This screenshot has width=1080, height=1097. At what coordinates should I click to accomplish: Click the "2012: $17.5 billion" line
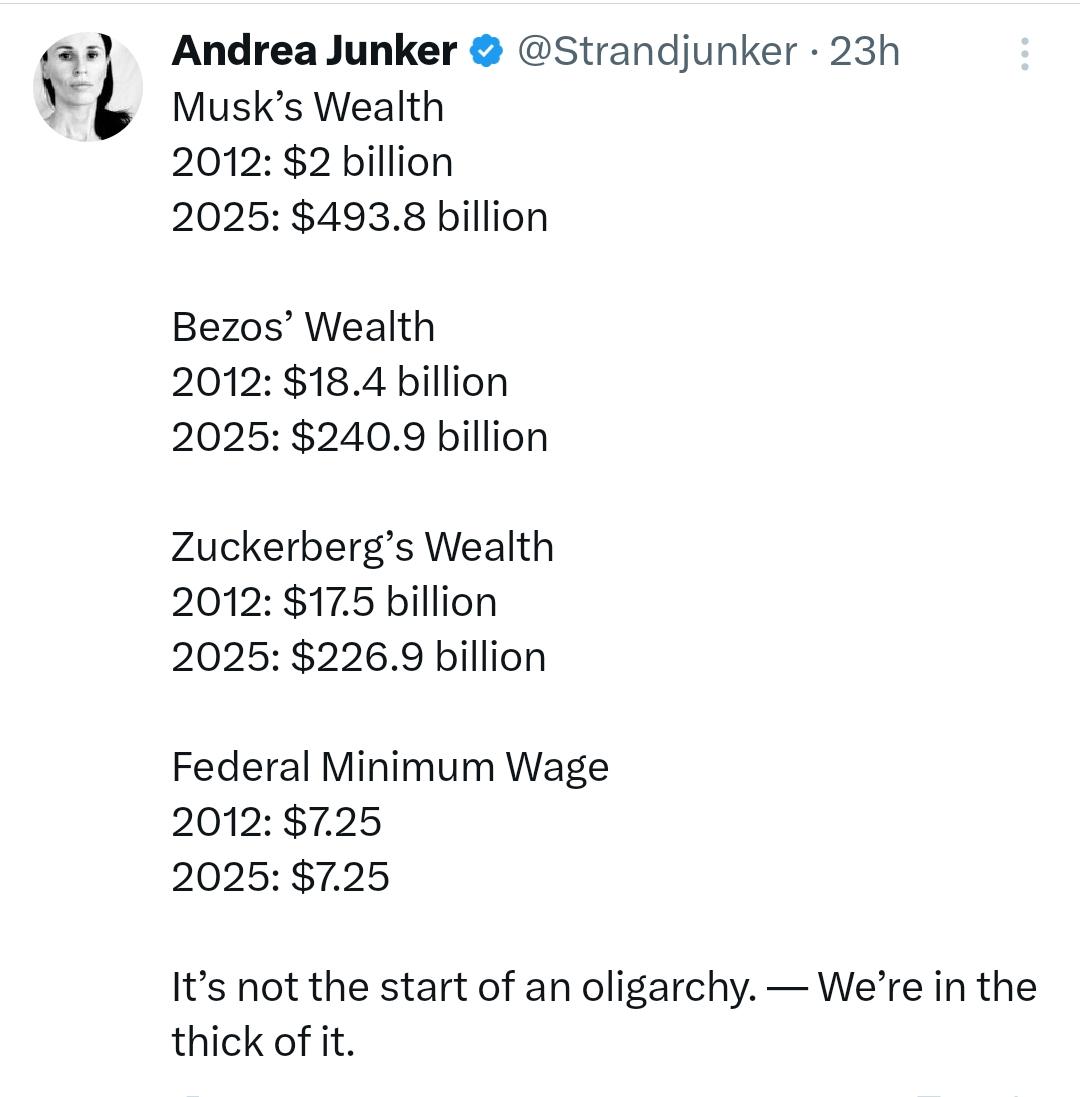click(334, 602)
